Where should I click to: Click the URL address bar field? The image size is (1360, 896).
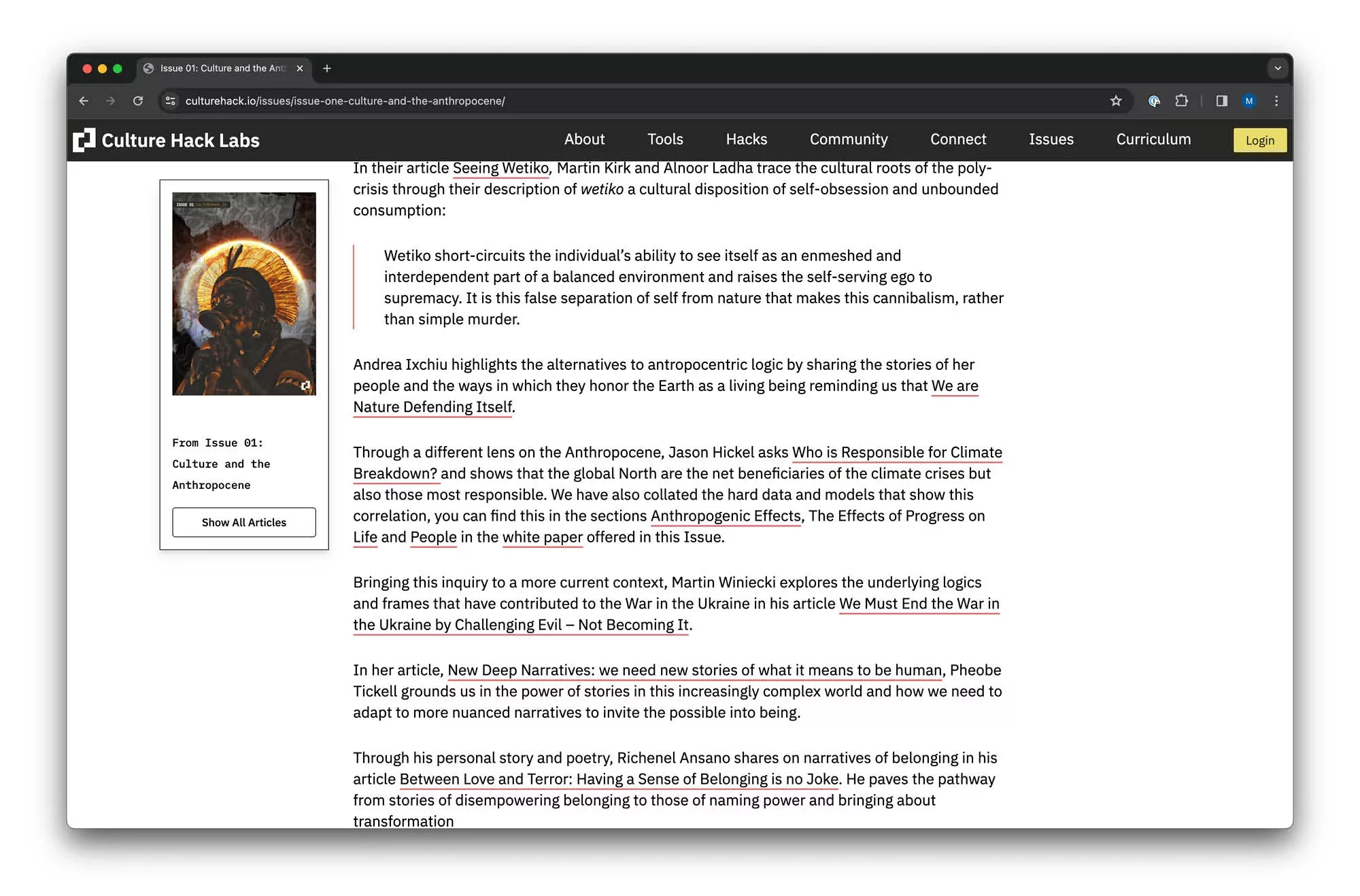coord(612,101)
